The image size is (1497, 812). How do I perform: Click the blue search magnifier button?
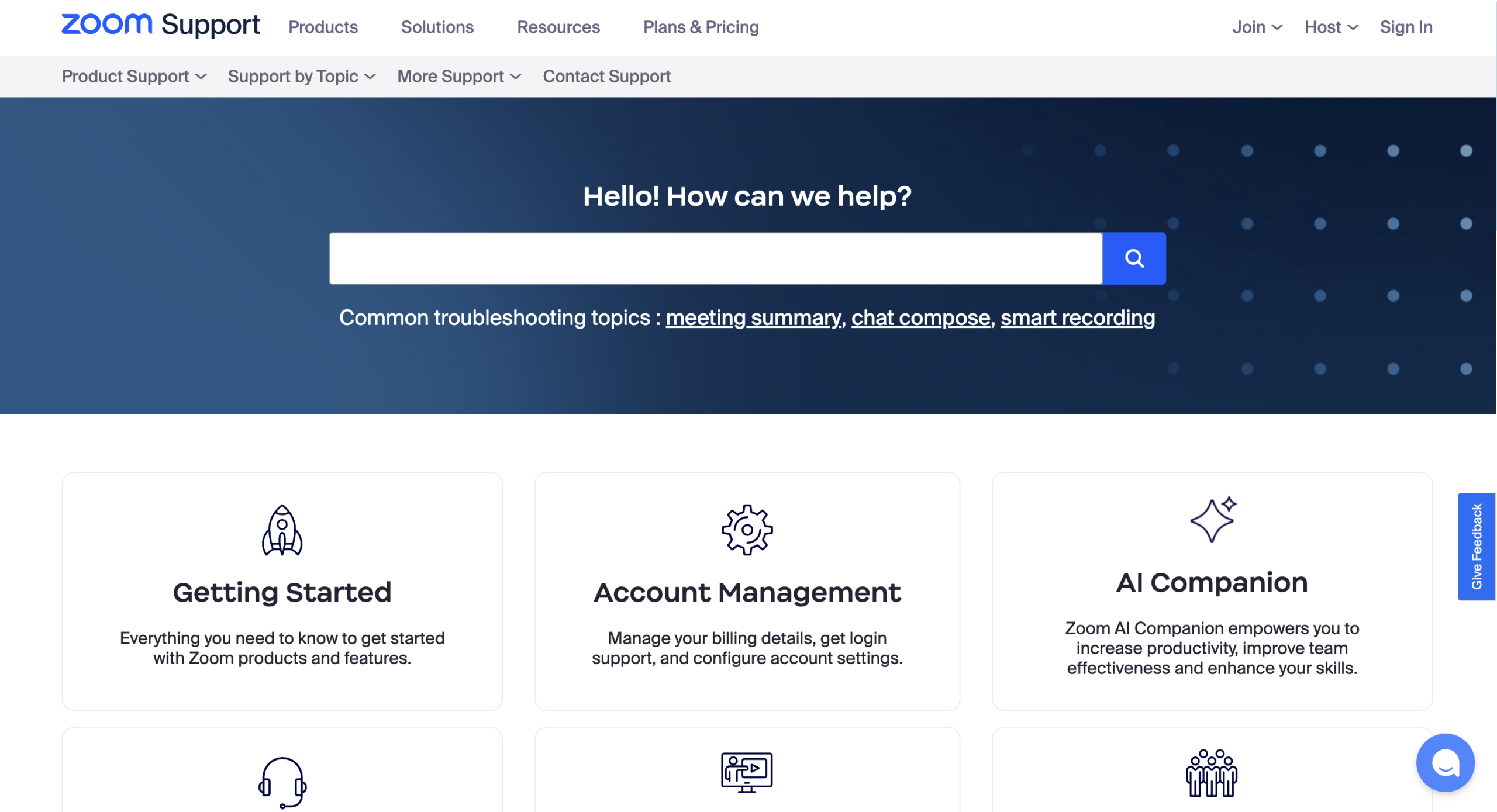(x=1134, y=258)
